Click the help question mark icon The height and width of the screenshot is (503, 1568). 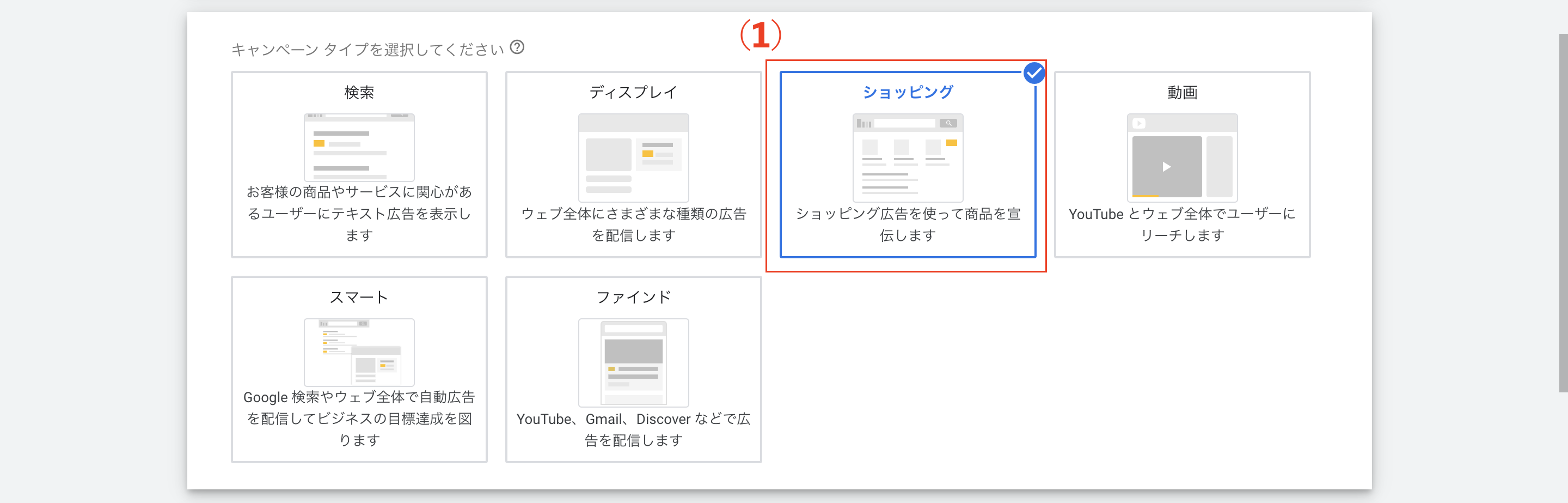517,47
